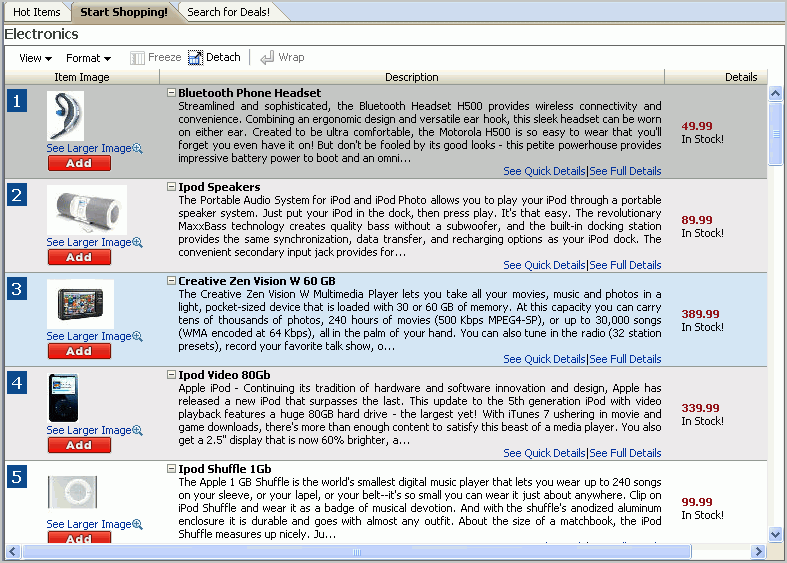Click magnifier icon for Ipod Video image
This screenshot has height=563, width=787.
[138, 431]
